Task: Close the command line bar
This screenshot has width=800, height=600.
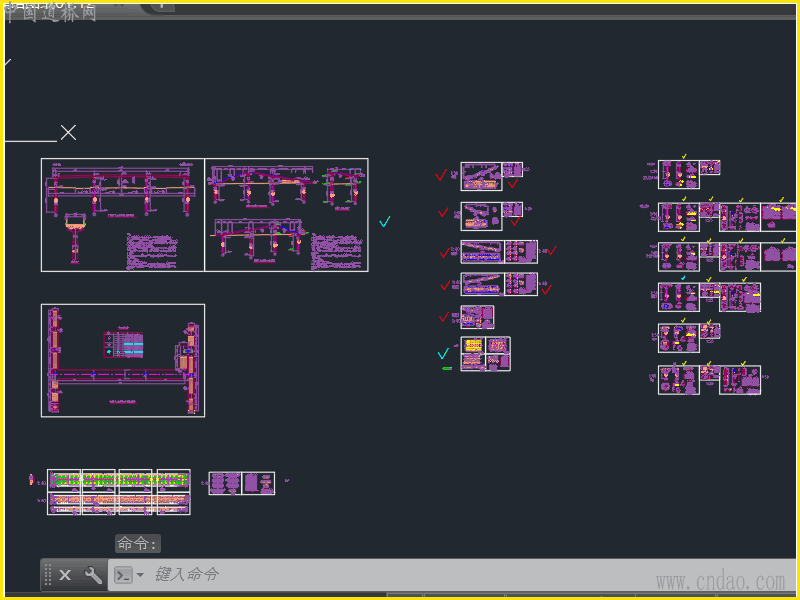Action: [65, 575]
